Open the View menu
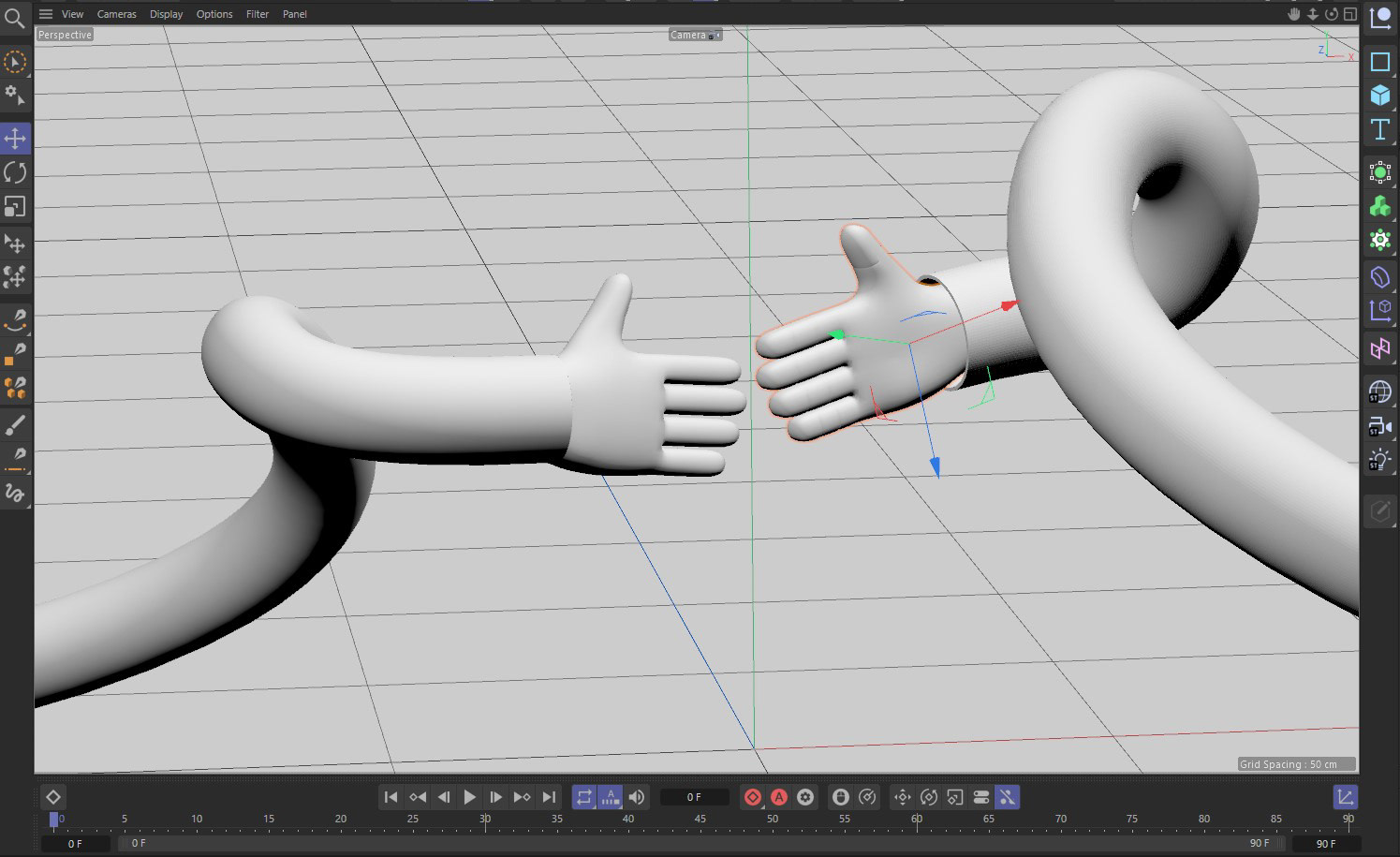This screenshot has width=1400, height=857. [72, 14]
